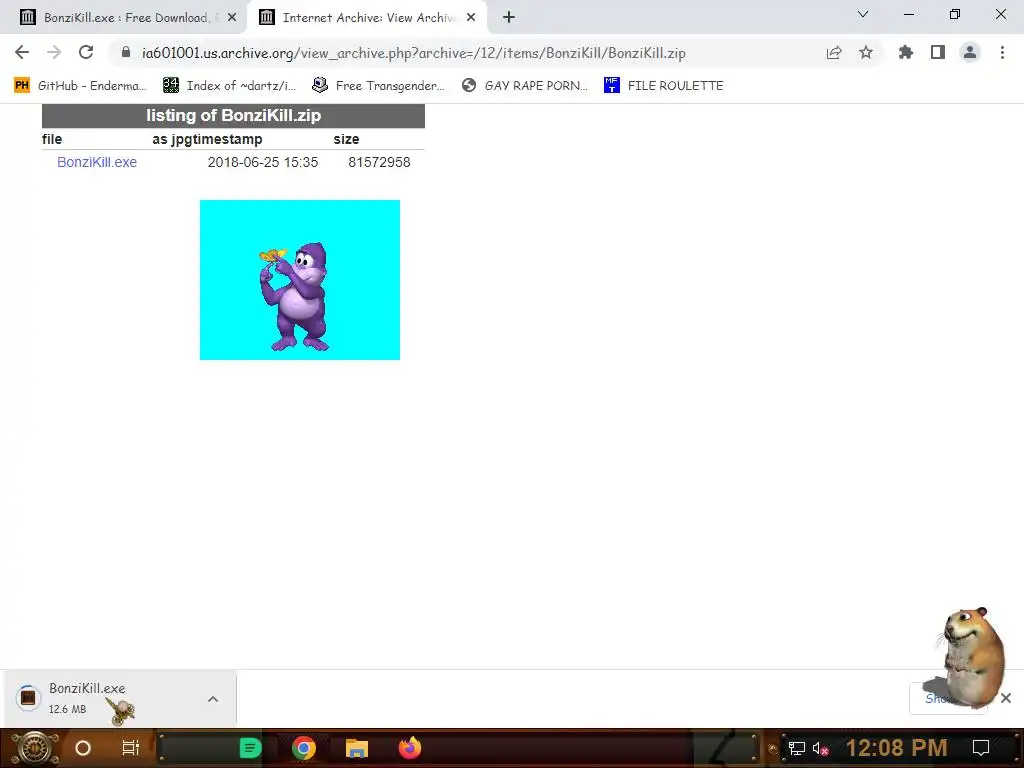Expand the tab search dropdown
Screen dimensions: 1024x768
(x=863, y=14)
